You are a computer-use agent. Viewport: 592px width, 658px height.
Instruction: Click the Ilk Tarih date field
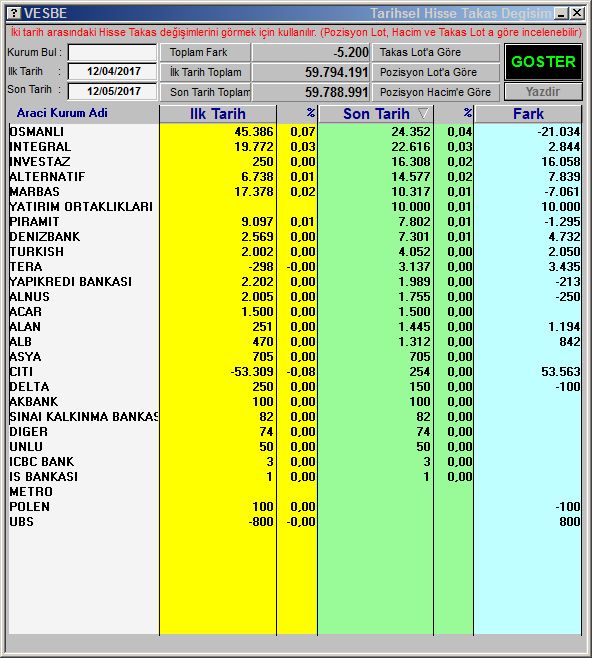point(112,71)
